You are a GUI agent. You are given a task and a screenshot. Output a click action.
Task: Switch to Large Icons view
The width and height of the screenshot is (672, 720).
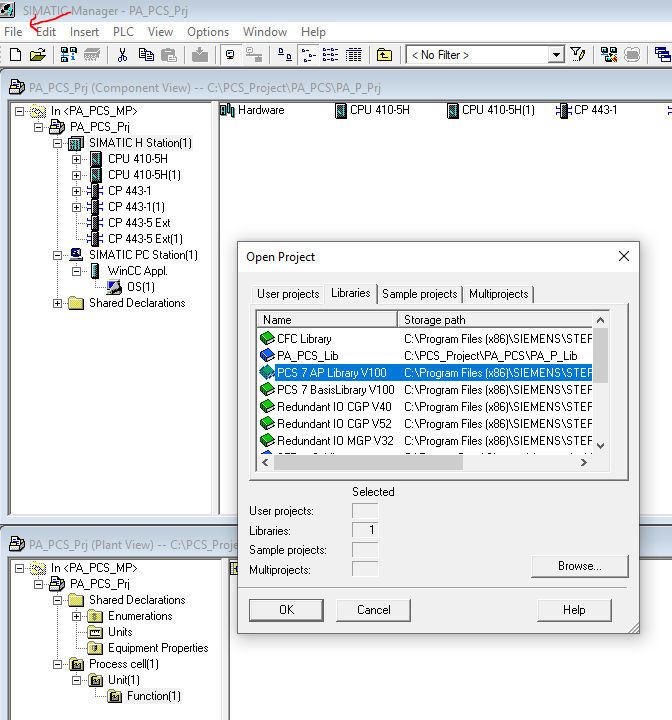[285, 55]
